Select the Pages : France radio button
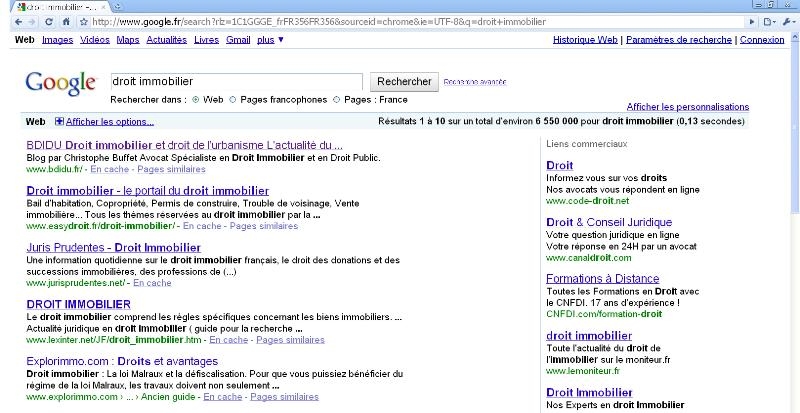Screen dimensions: 800x413 pyautogui.click(x=336, y=100)
